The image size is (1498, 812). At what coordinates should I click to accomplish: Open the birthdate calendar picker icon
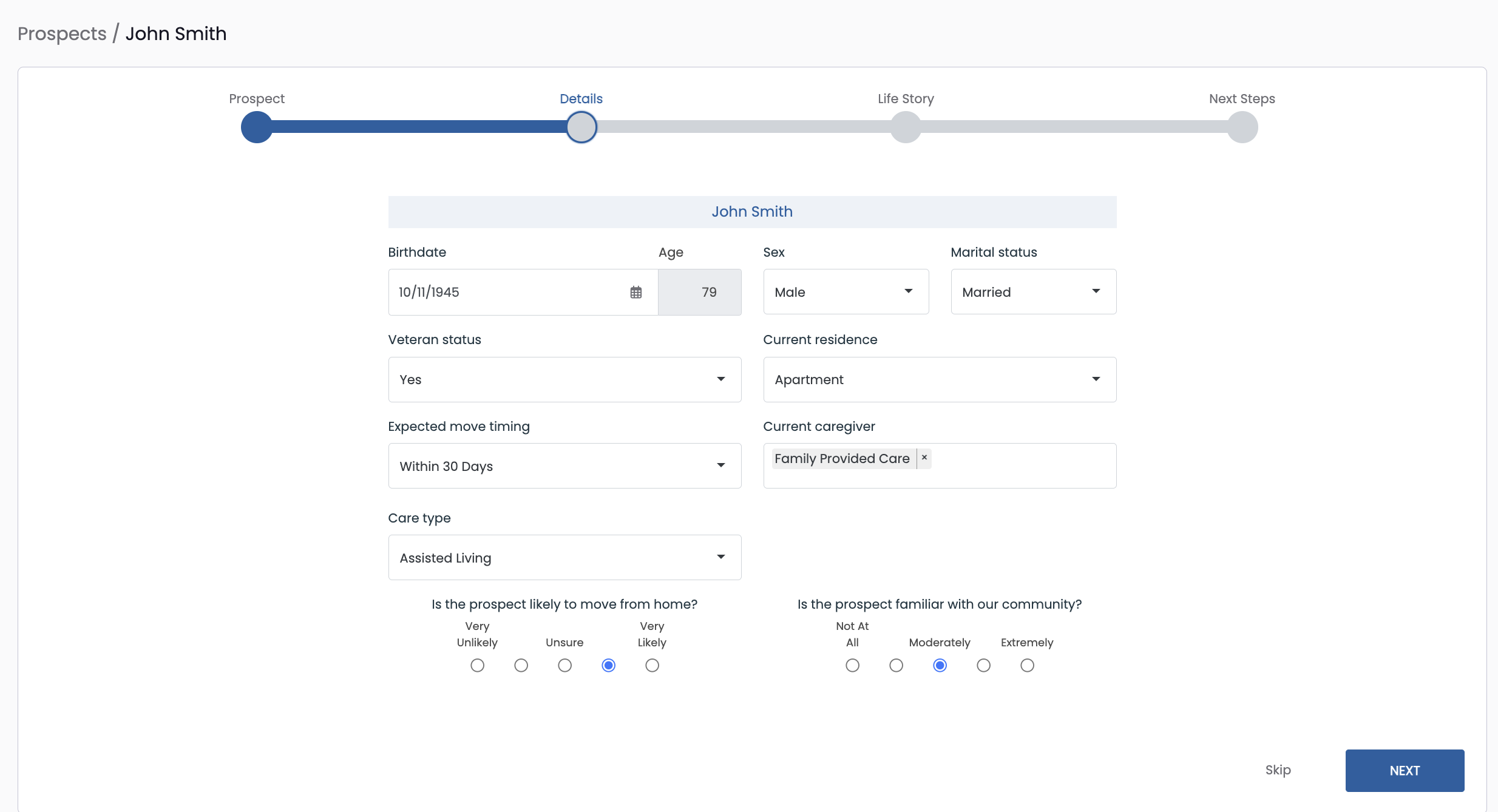[x=635, y=293]
